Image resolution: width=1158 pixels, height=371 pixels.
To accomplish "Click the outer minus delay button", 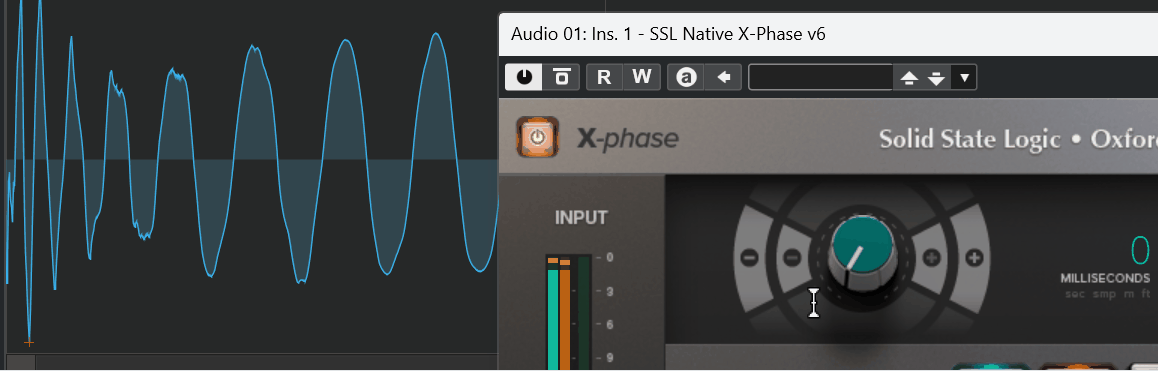I will 749,258.
